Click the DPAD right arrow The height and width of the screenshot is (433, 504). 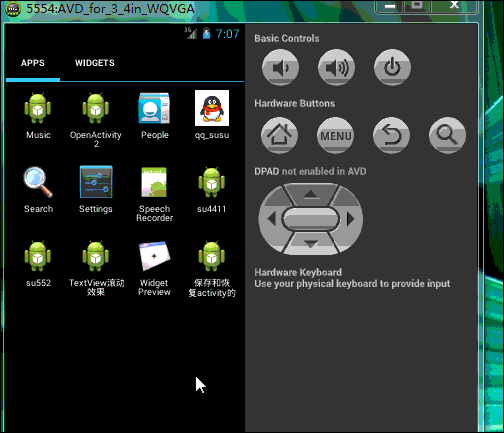(351, 219)
